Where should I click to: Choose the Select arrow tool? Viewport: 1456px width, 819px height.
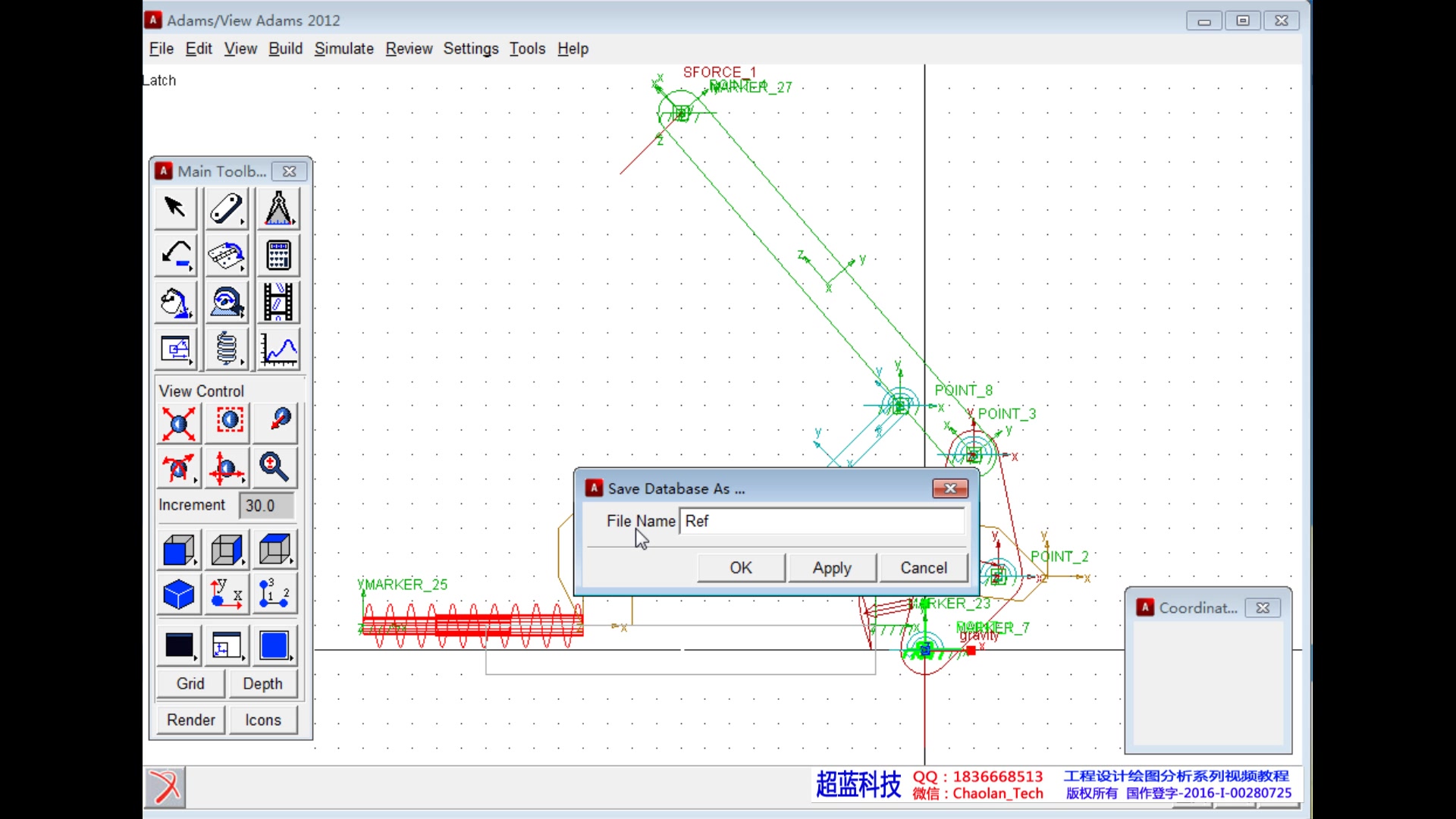coord(176,208)
